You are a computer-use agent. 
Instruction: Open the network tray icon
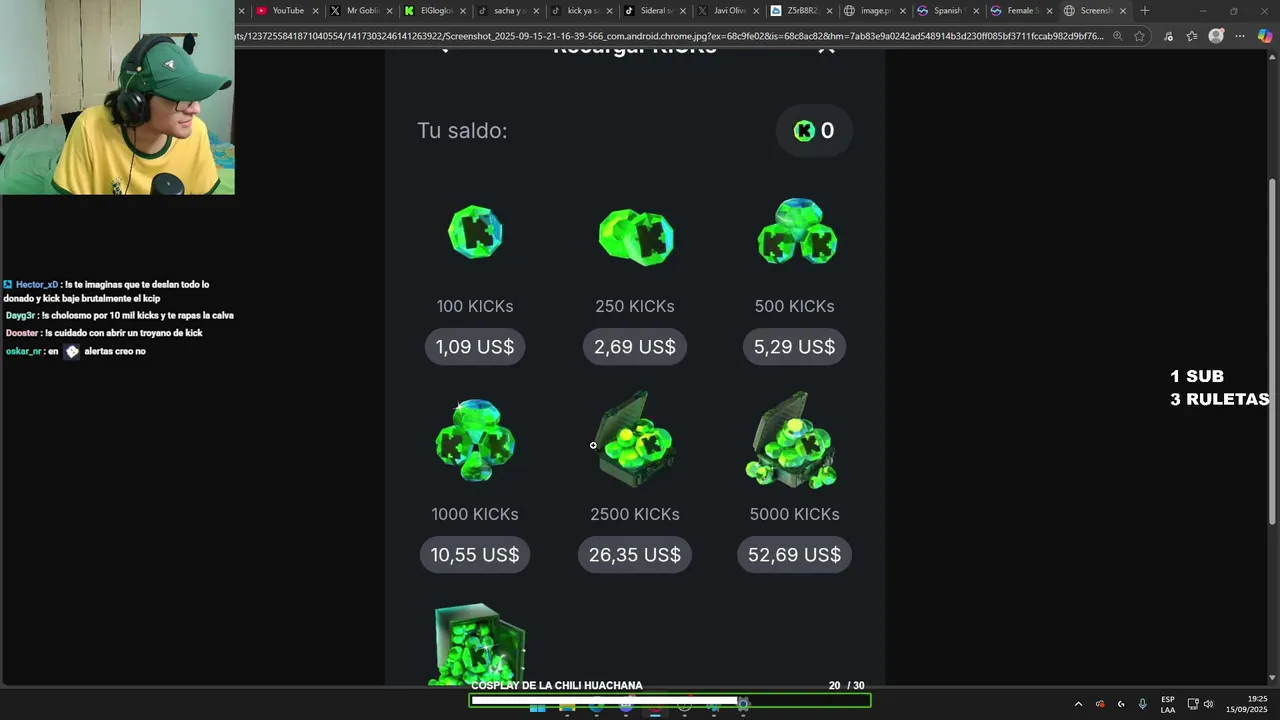[1193, 704]
